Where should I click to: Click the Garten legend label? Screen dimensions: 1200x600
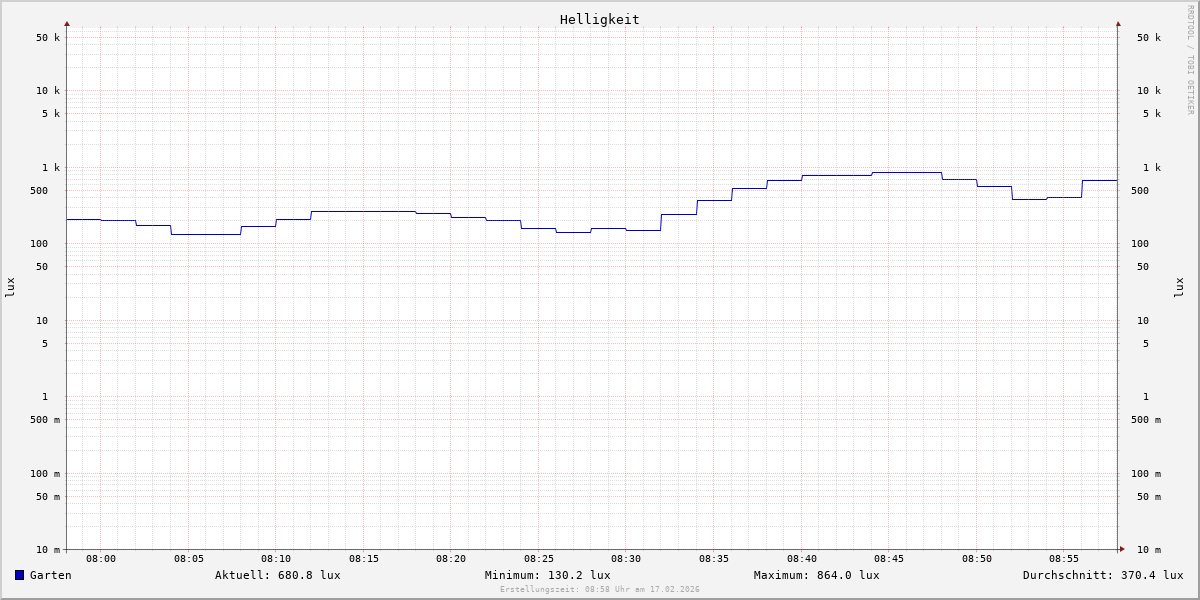click(50, 575)
